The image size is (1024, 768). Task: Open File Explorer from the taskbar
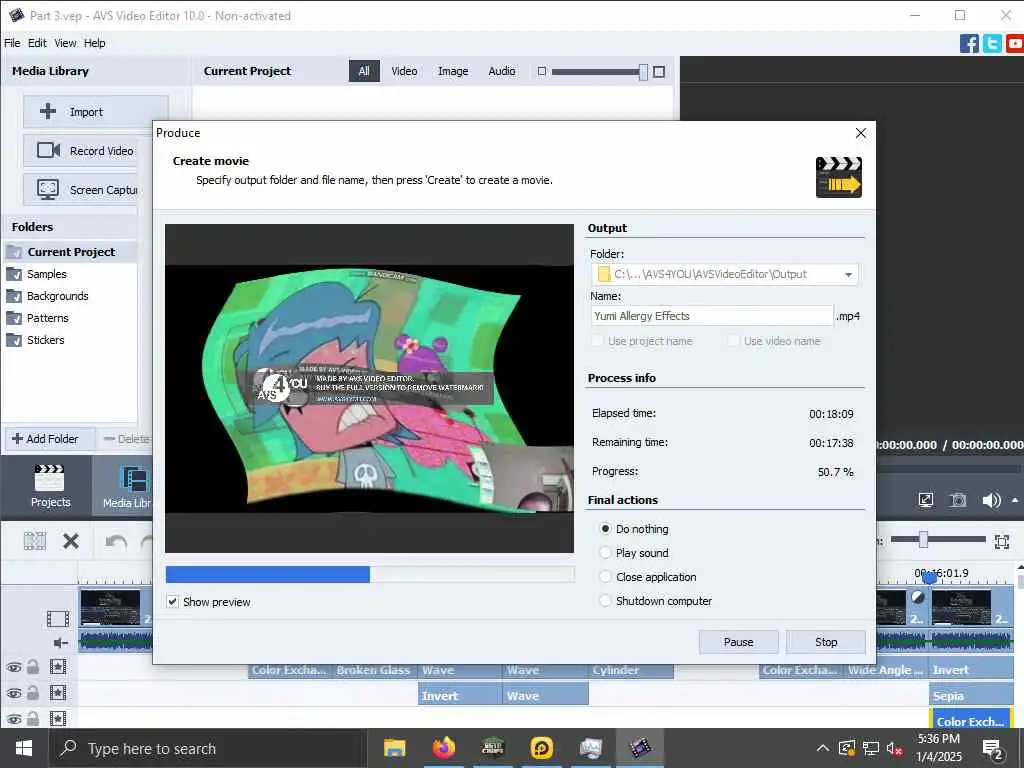[394, 748]
